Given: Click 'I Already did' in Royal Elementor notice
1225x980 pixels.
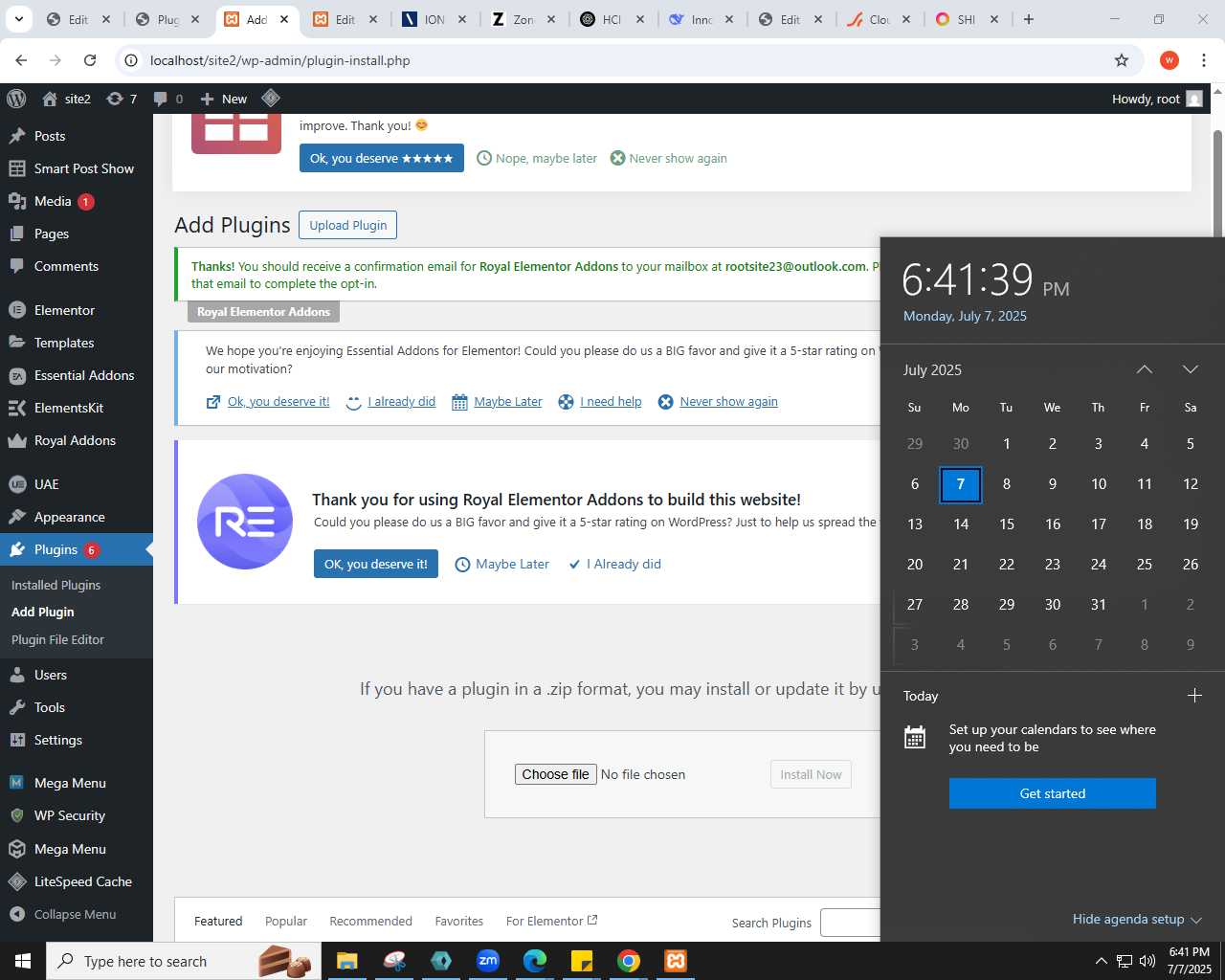Looking at the screenshot, I should click(x=614, y=564).
